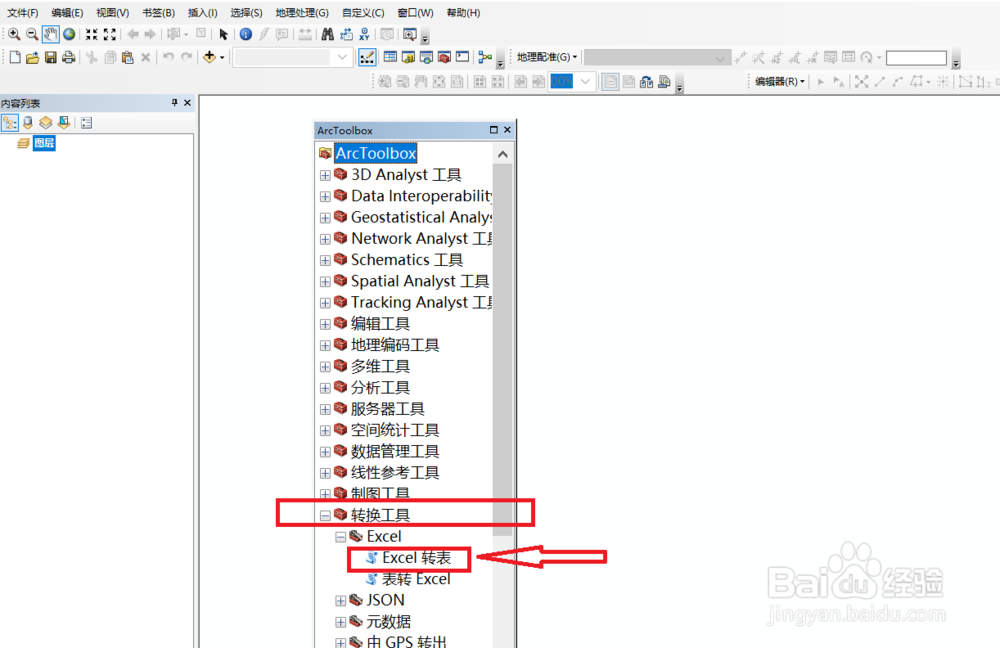Click the Fixed Zoom Out icon
Image resolution: width=1000 pixels, height=648 pixels.
pyautogui.click(x=110, y=34)
